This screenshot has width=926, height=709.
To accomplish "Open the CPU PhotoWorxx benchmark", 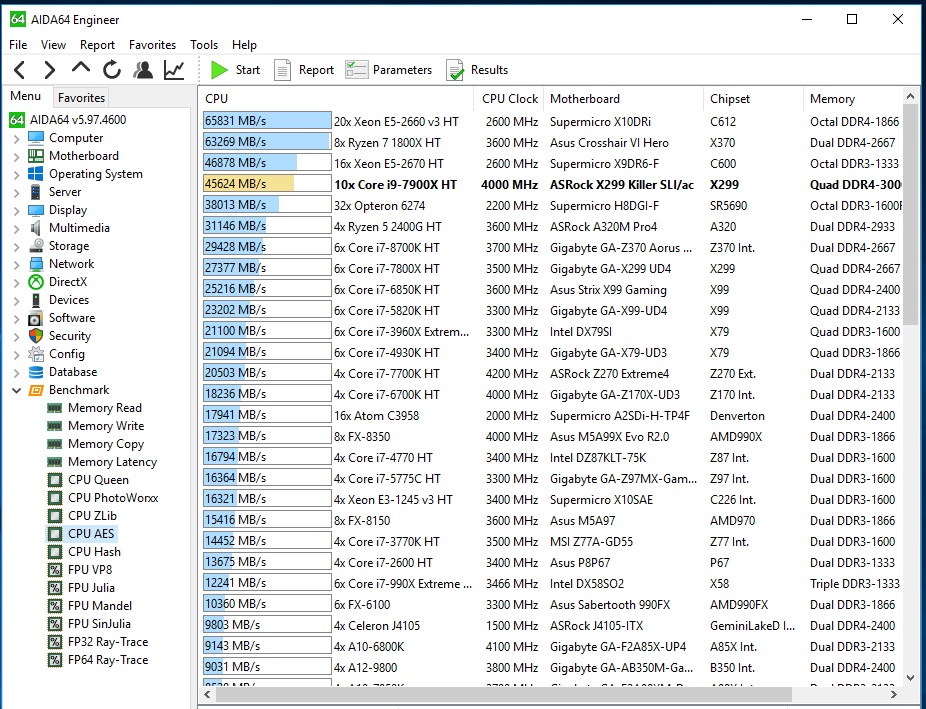I will click(x=103, y=498).
